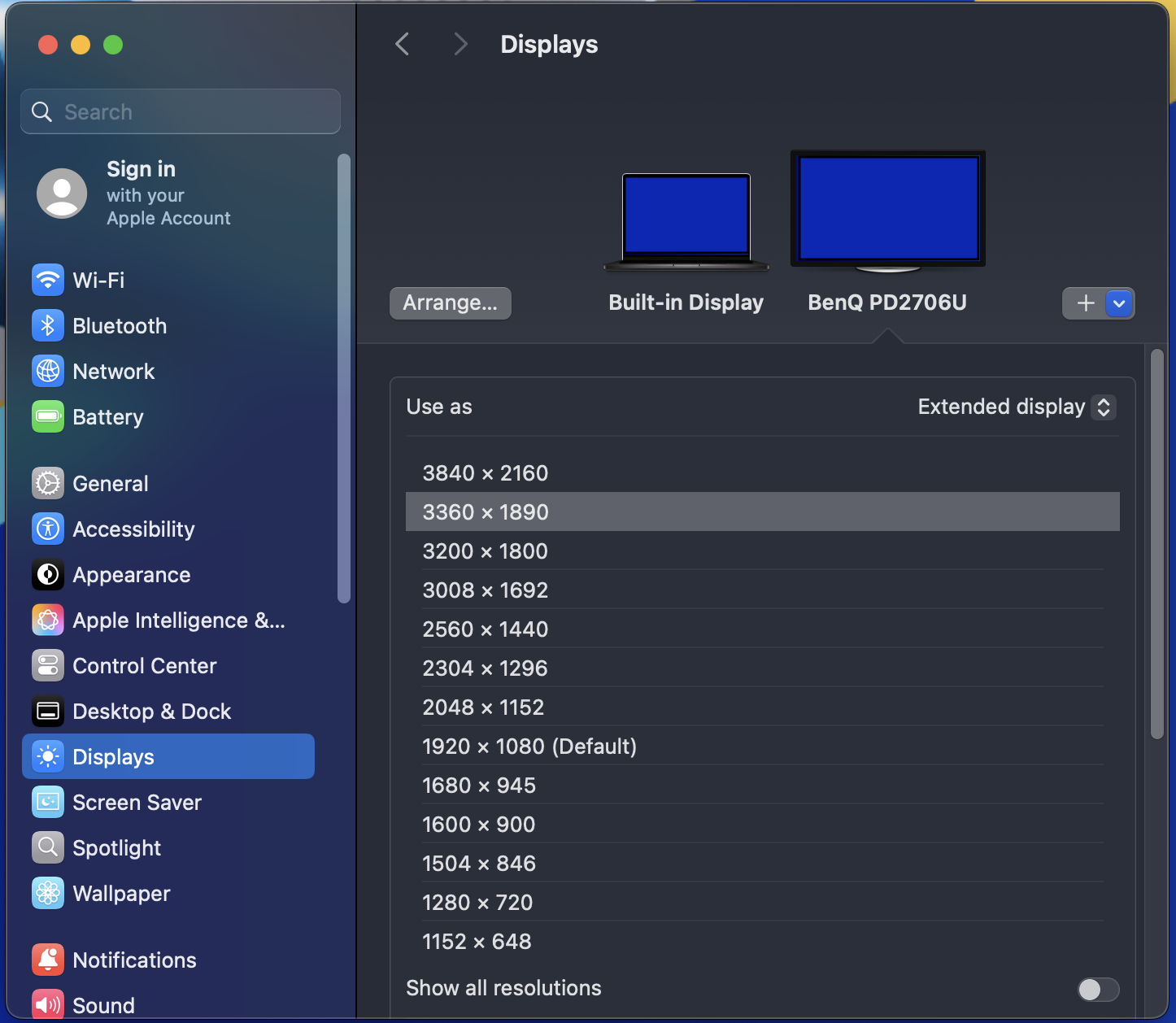Screen dimensions: 1176x1023
Task: Click the Control Center icon
Action: 48,666
